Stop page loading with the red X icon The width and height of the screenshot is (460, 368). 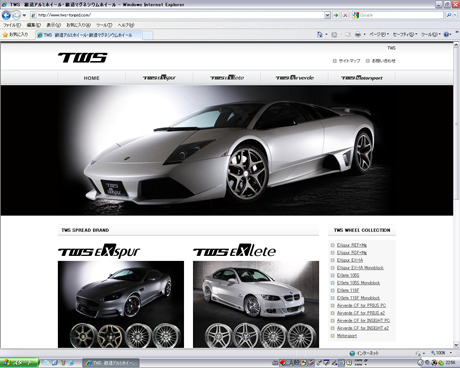pyautogui.click(x=345, y=15)
